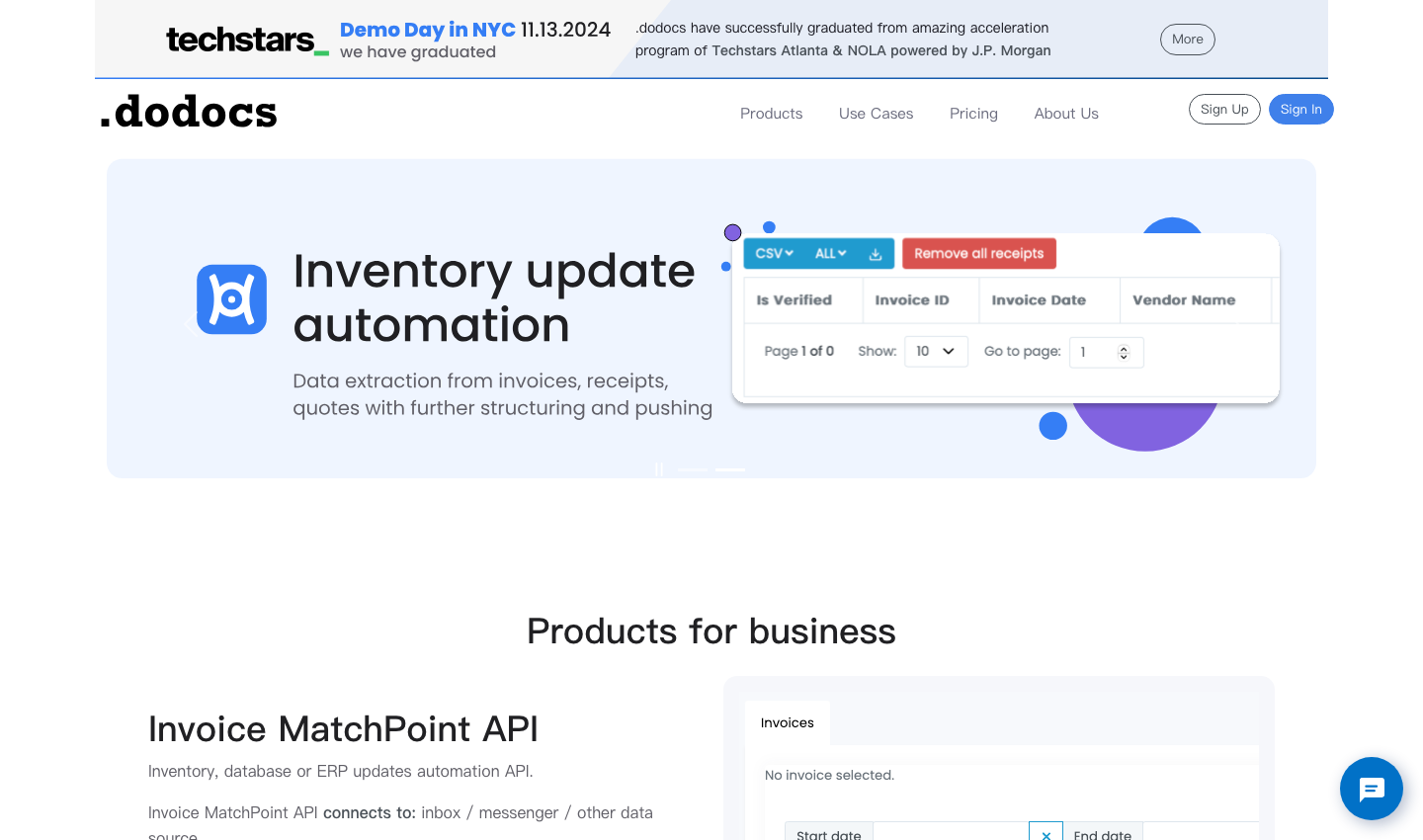The image size is (1423, 840).
Task: Open the ALL filter dropdown
Action: coord(830,254)
